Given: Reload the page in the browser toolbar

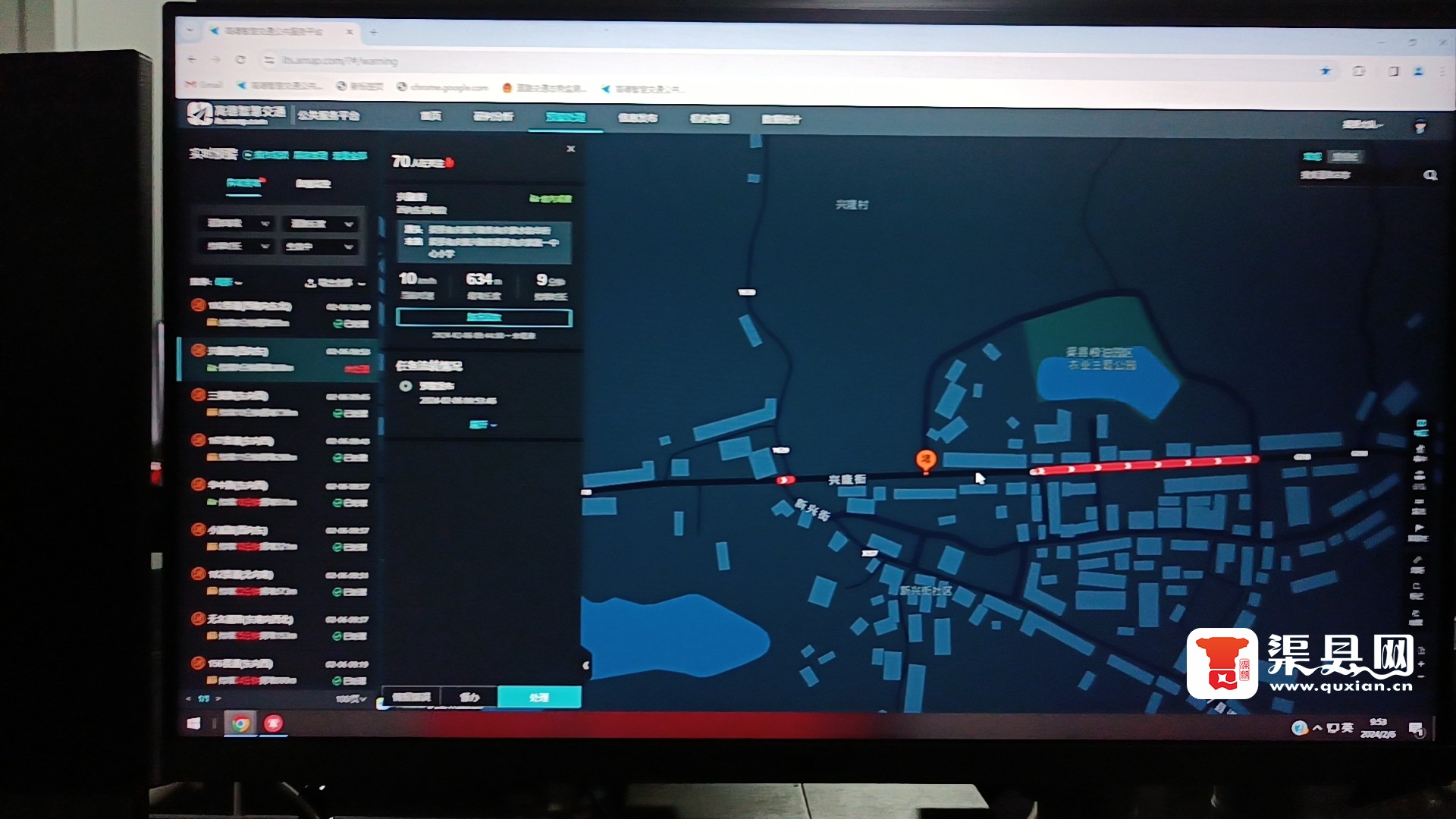Looking at the screenshot, I should [x=240, y=60].
